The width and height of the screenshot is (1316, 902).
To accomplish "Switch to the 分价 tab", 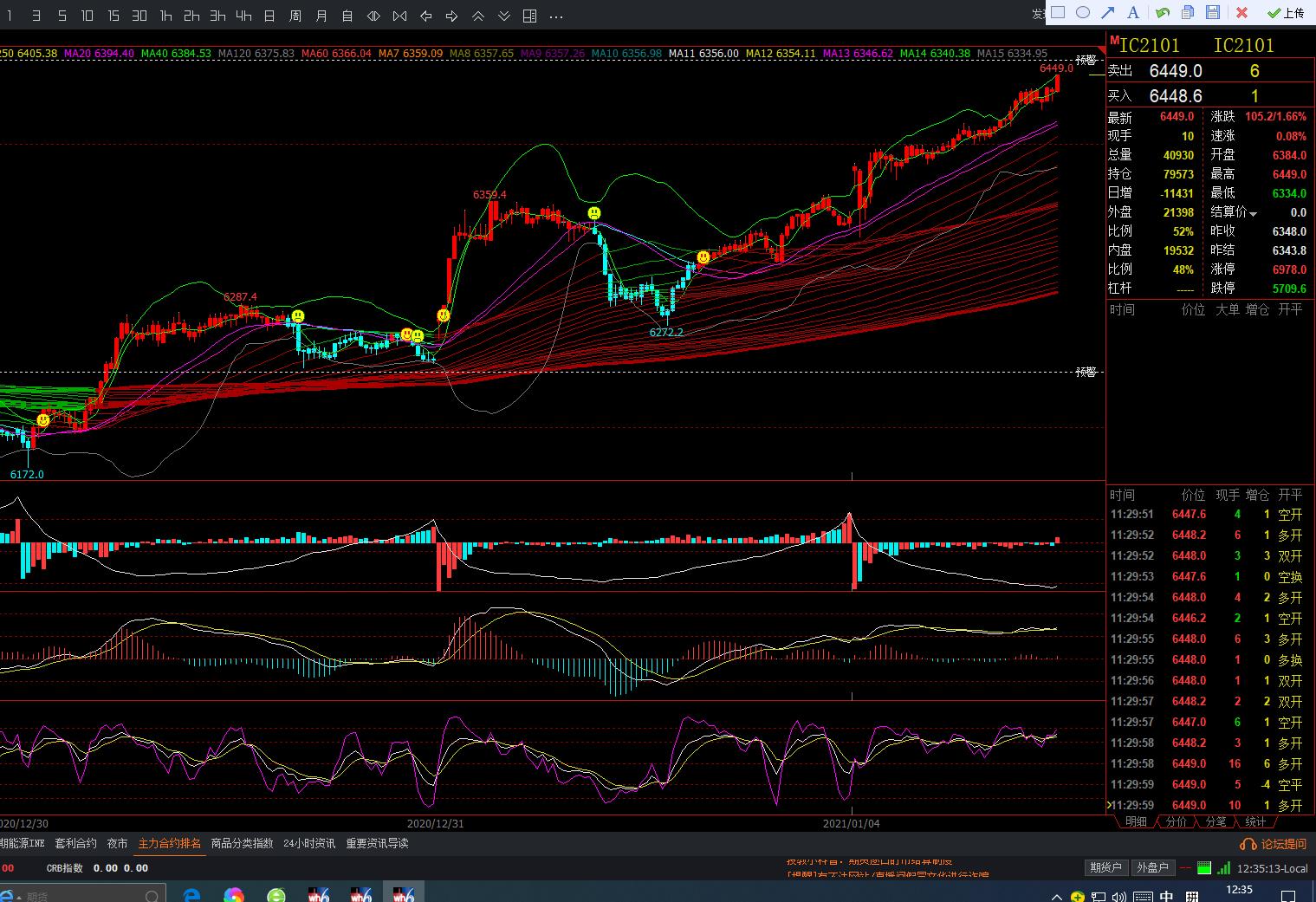I will point(1176,821).
